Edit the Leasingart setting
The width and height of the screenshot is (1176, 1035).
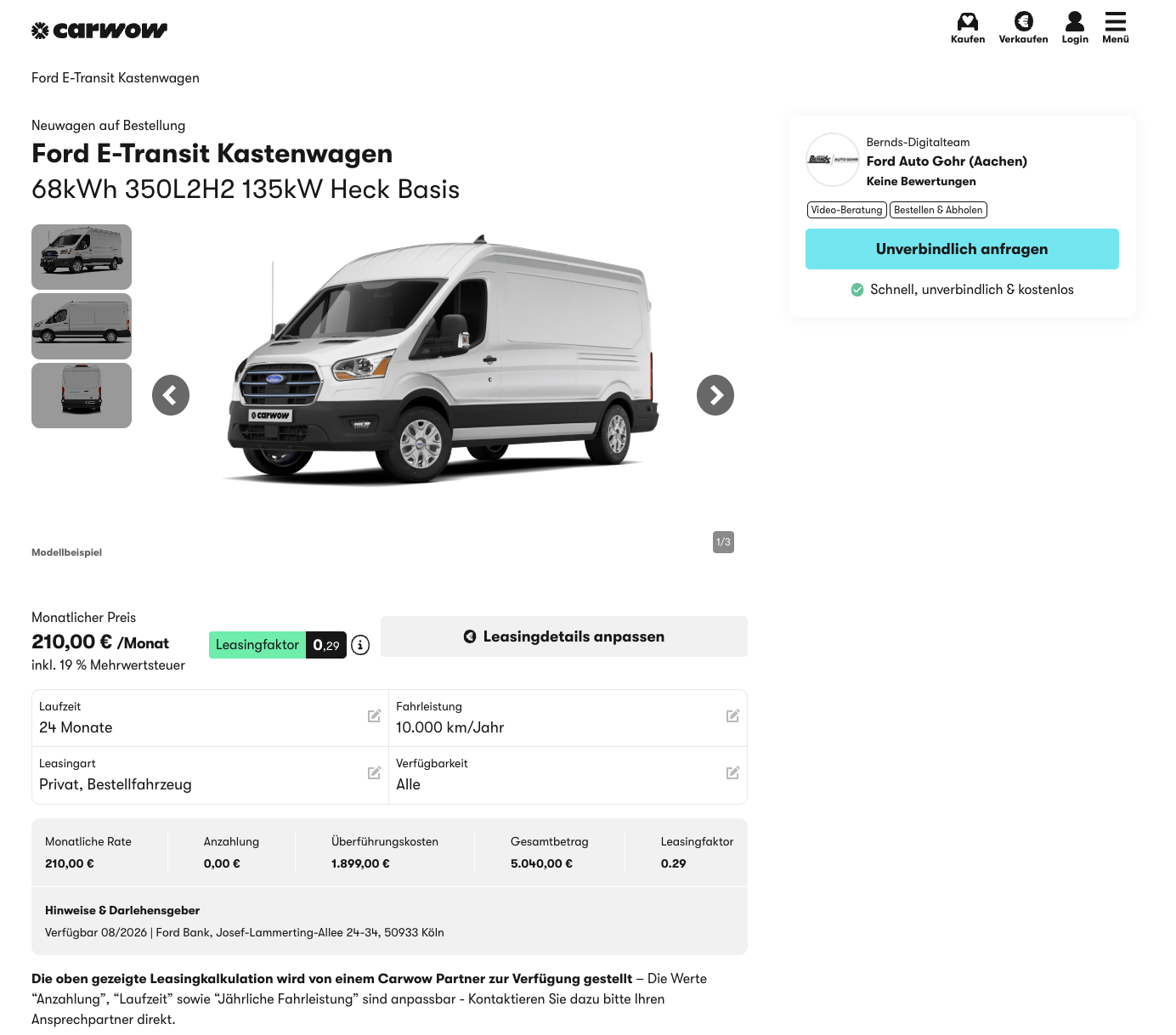point(374,773)
